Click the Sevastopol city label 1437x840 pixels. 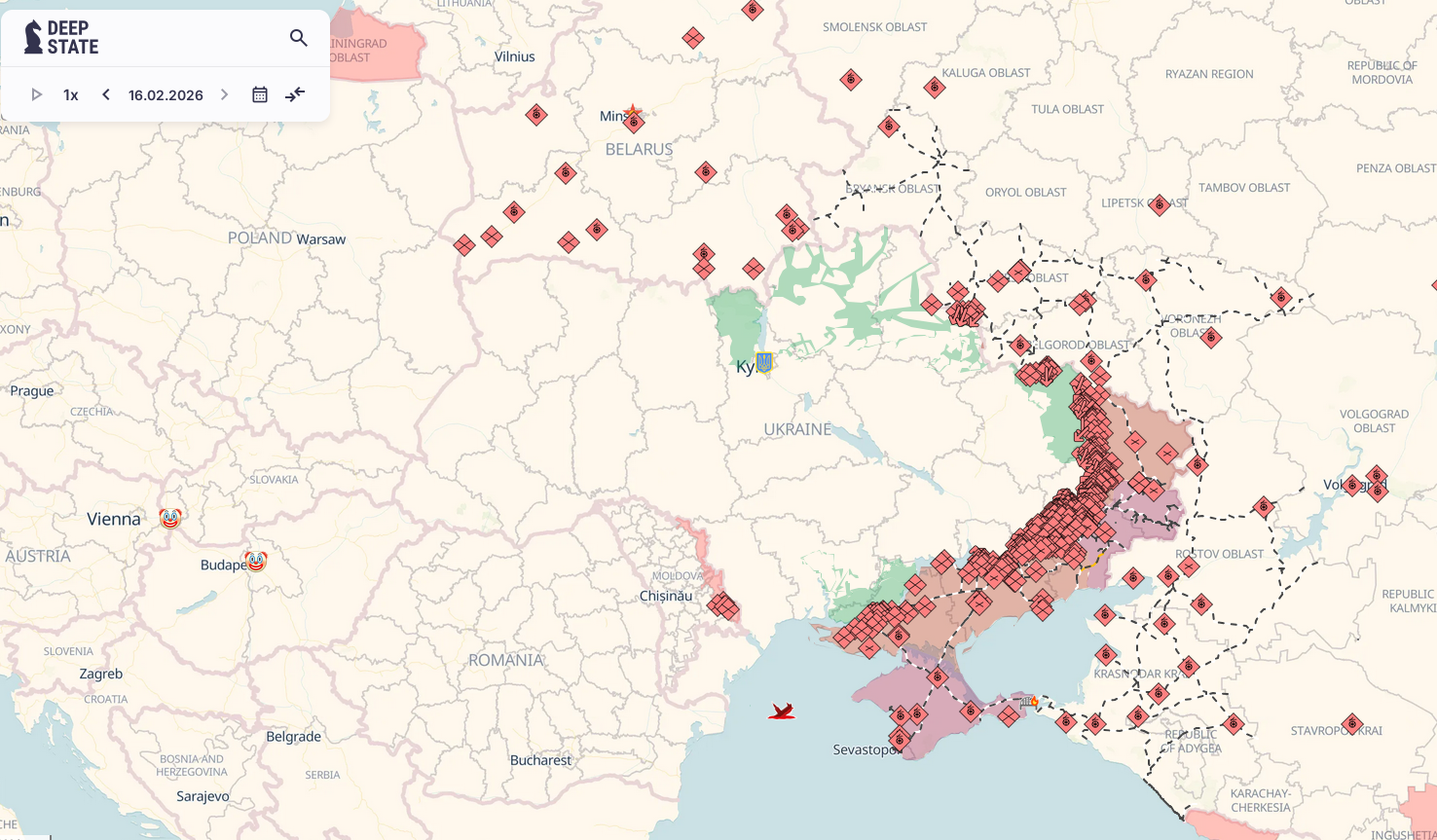(x=862, y=749)
